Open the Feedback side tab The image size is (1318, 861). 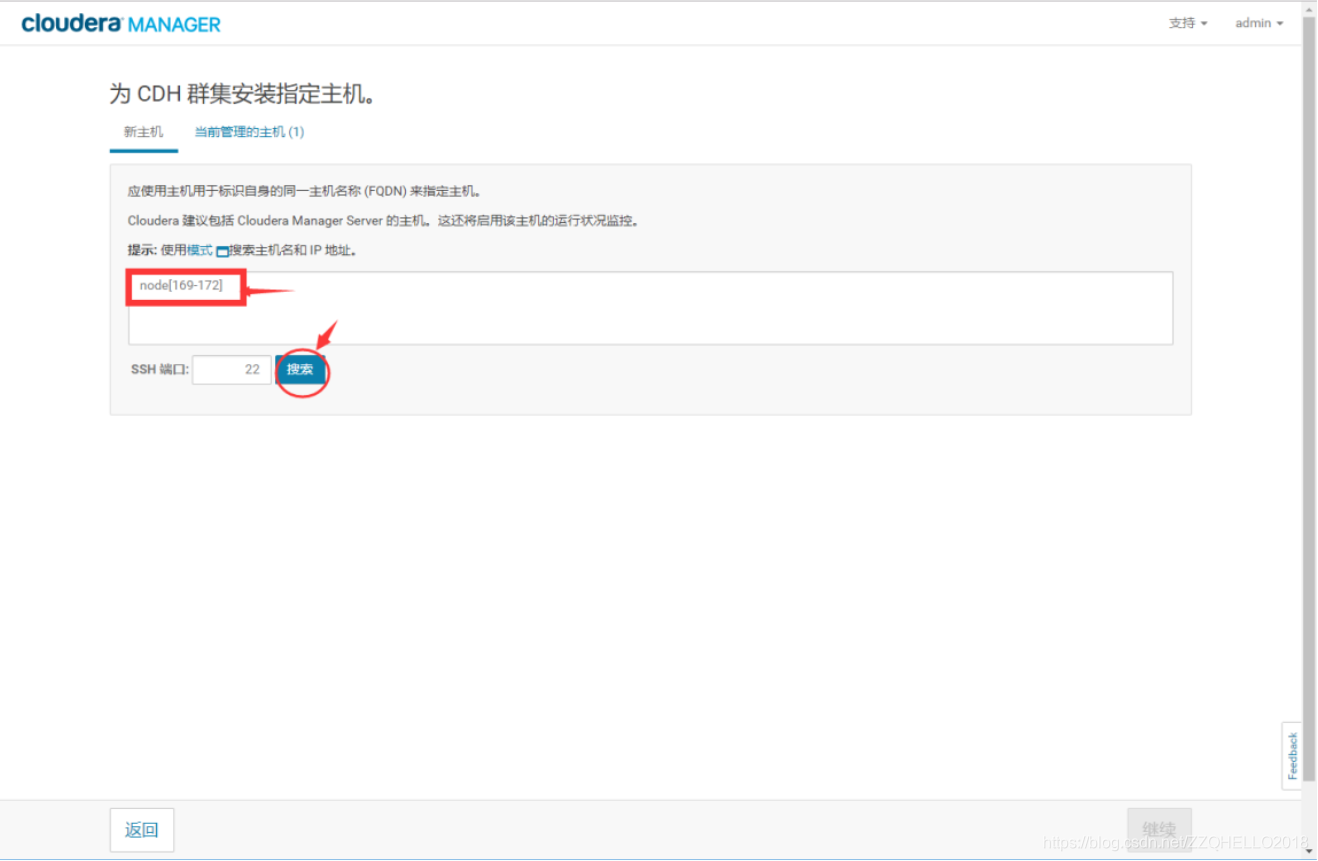tap(1292, 756)
